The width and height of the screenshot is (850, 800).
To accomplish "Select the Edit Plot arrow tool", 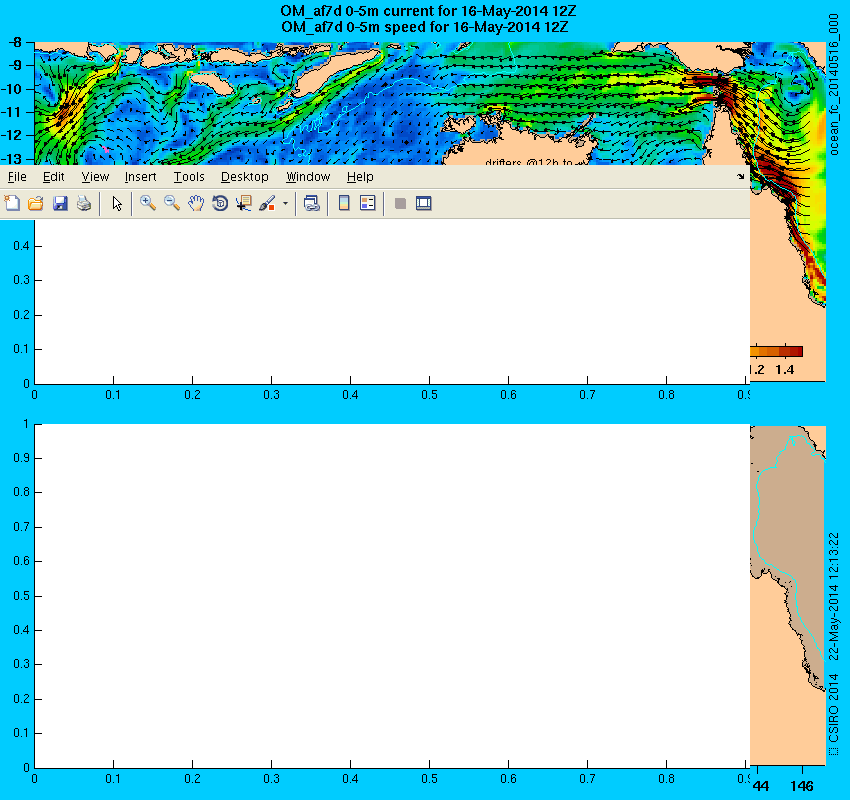I will (117, 203).
